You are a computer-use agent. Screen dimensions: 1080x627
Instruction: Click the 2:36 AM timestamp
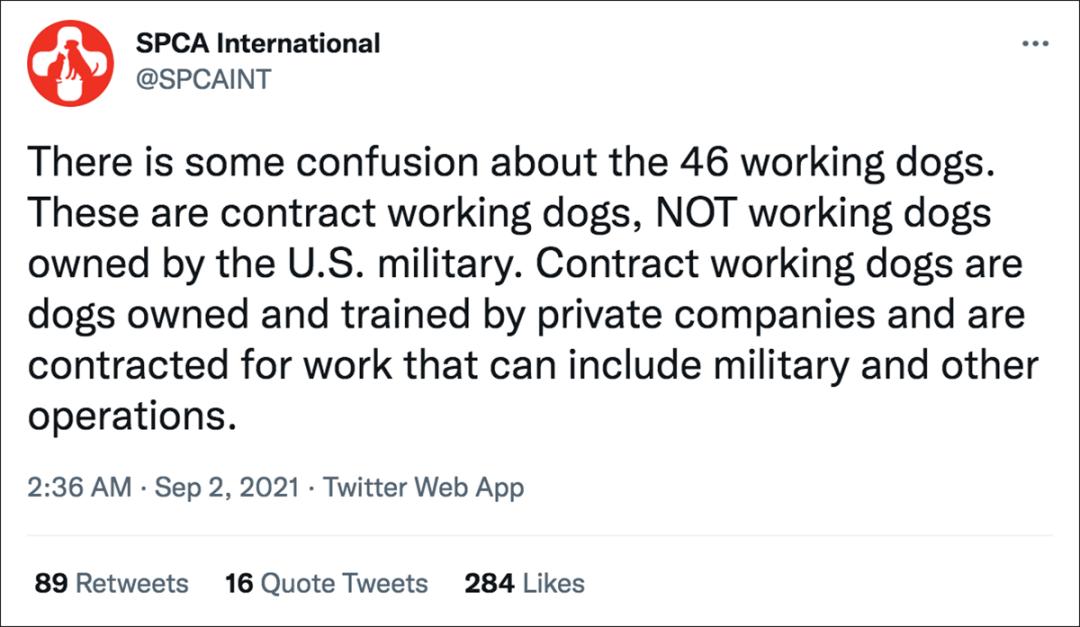pyautogui.click(x=79, y=488)
